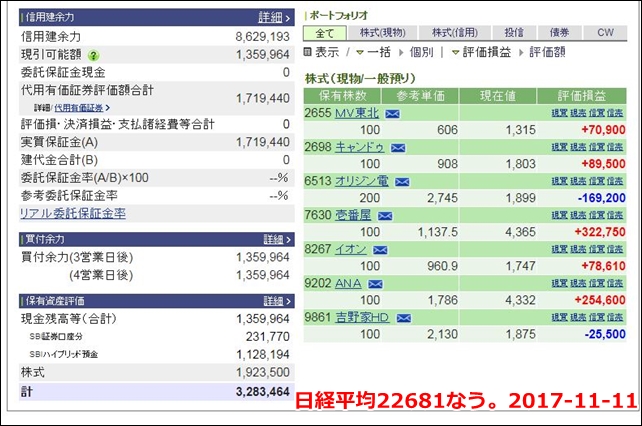Click the 吉野家HD loss value -25,500
Screen dimensions: 642x426
point(605,334)
